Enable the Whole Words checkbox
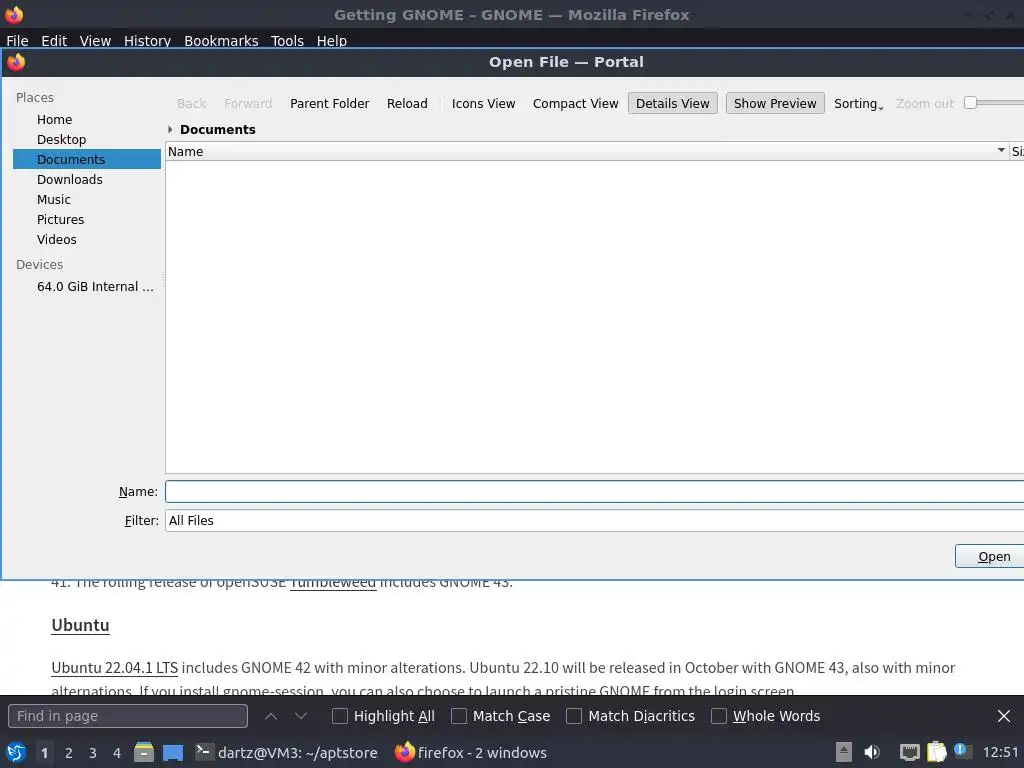The image size is (1024, 768). click(719, 716)
